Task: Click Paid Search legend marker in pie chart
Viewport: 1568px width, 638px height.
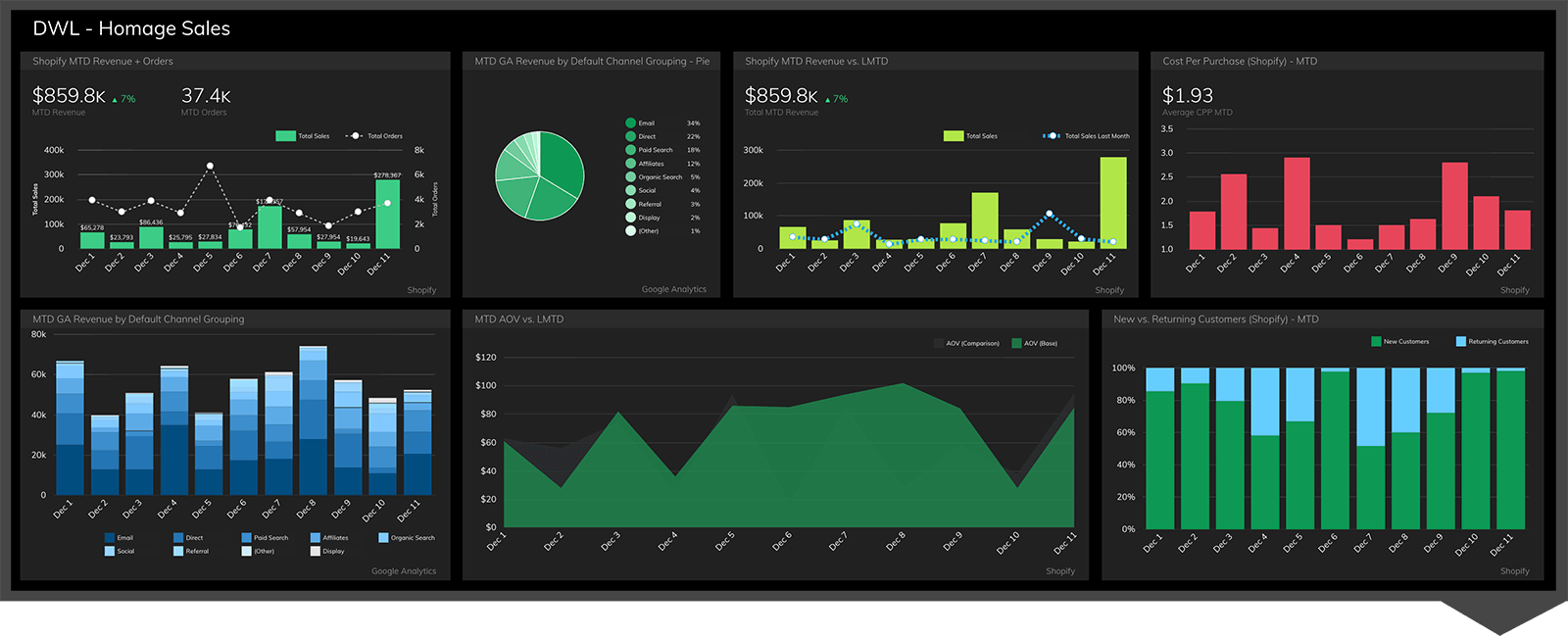Action: click(631, 150)
